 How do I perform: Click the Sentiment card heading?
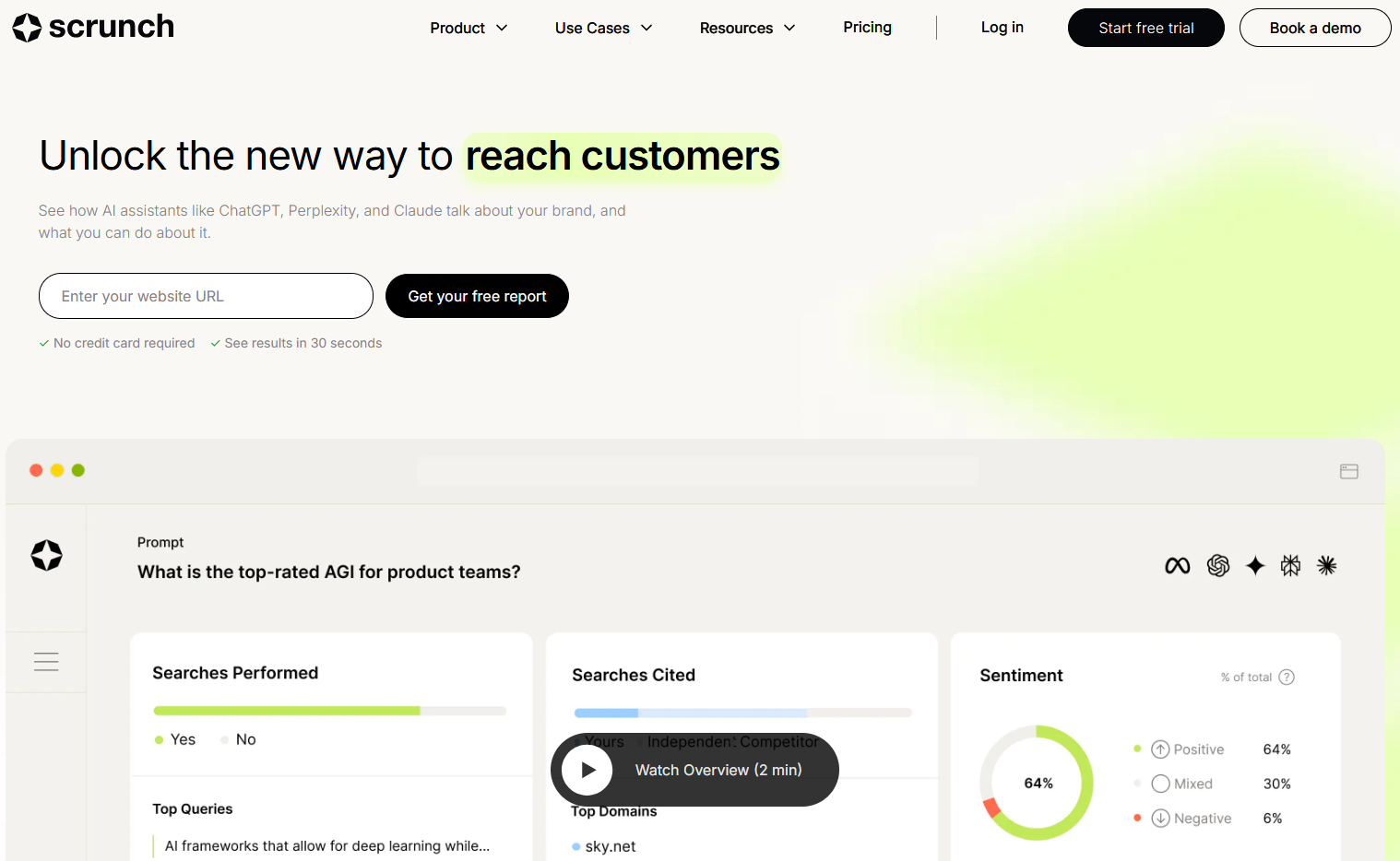[x=1021, y=676]
